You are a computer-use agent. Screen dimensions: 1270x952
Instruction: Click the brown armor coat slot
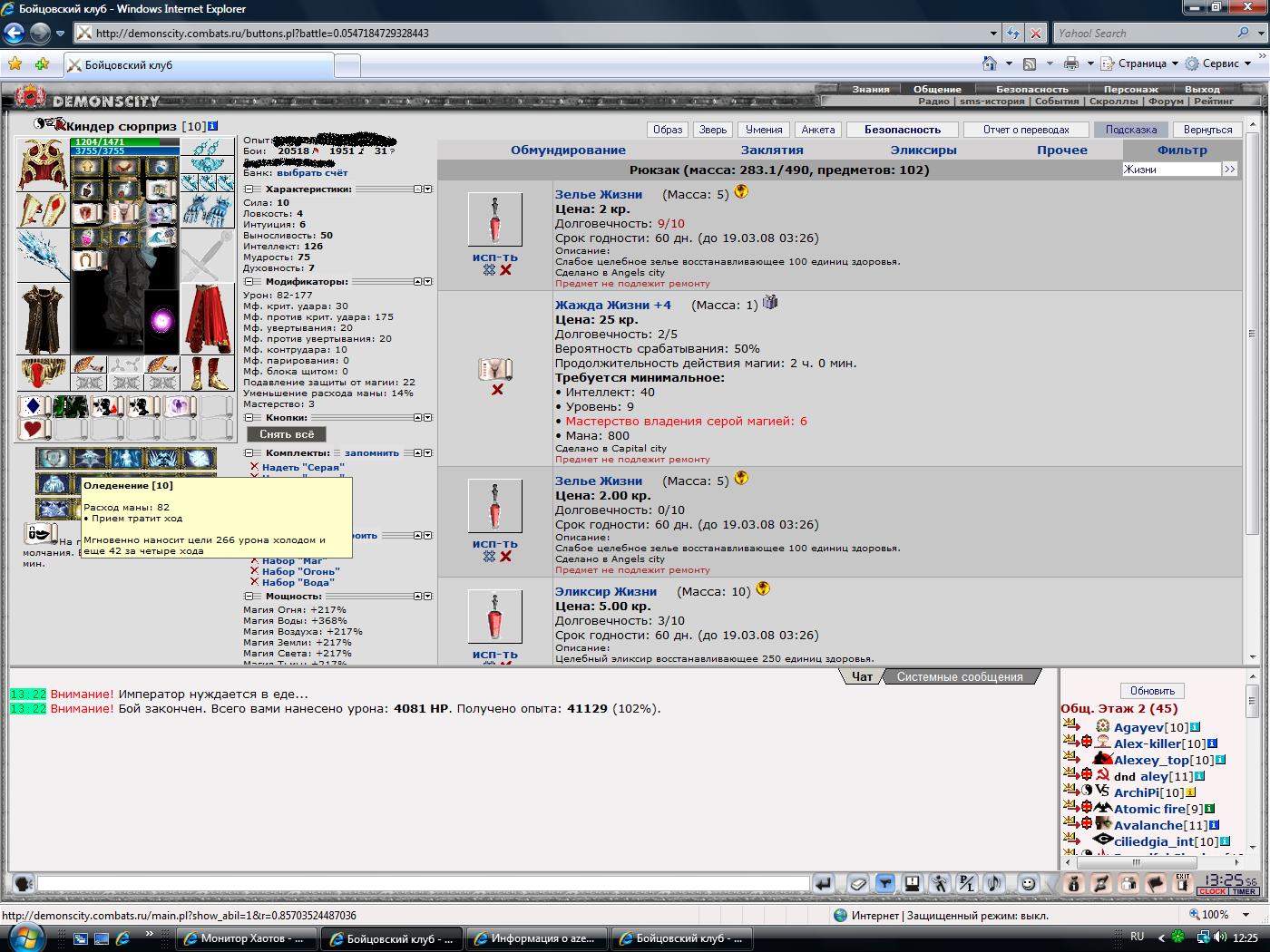[x=43, y=319]
